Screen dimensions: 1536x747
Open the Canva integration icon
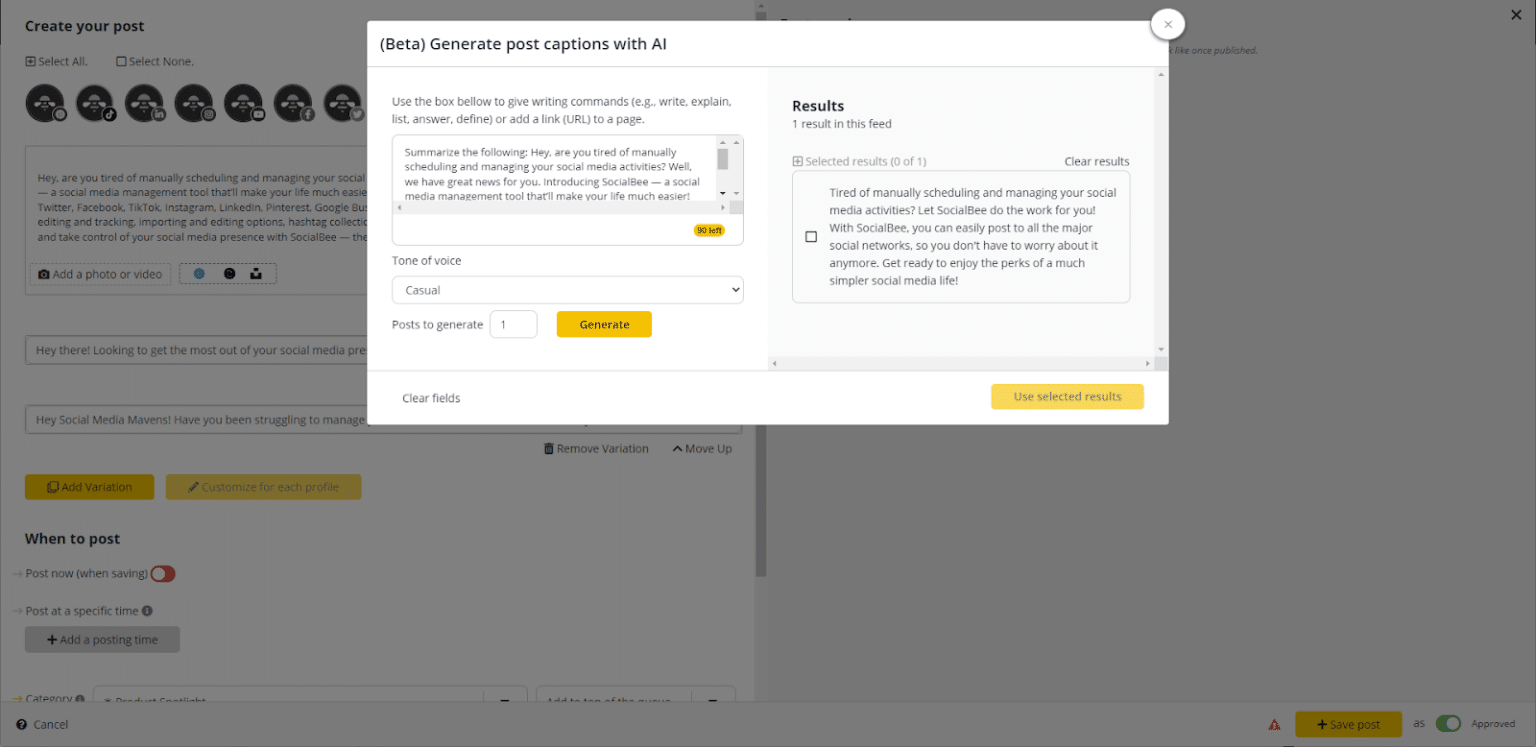click(x=199, y=273)
